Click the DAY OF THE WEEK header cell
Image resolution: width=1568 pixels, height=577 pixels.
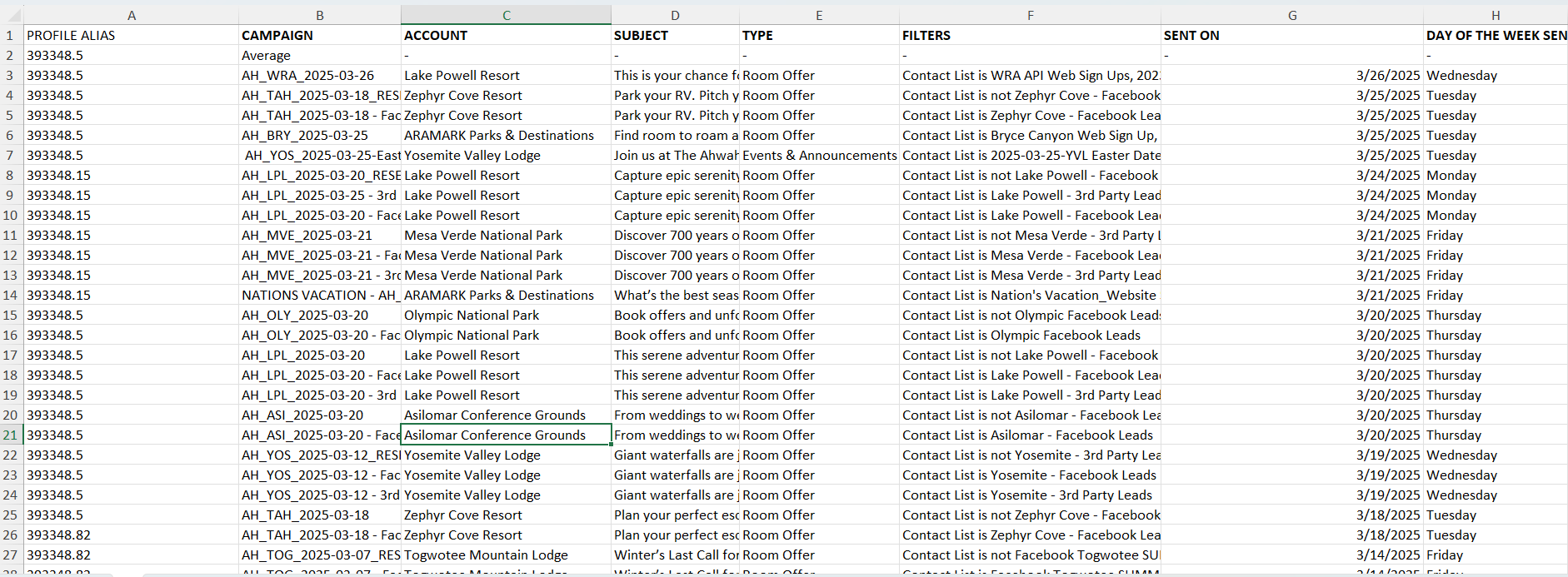pyautogui.click(x=1496, y=35)
